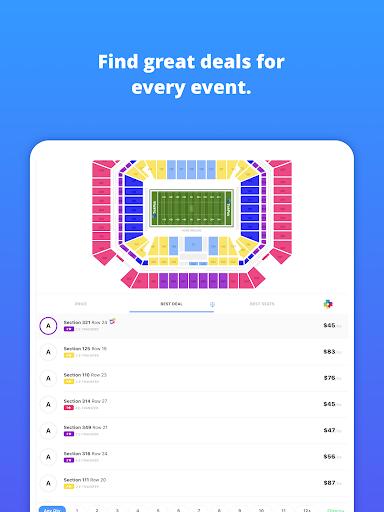The image size is (384, 512).
Task: Tap the A grade circle for Section 314
Action: pyautogui.click(x=48, y=404)
